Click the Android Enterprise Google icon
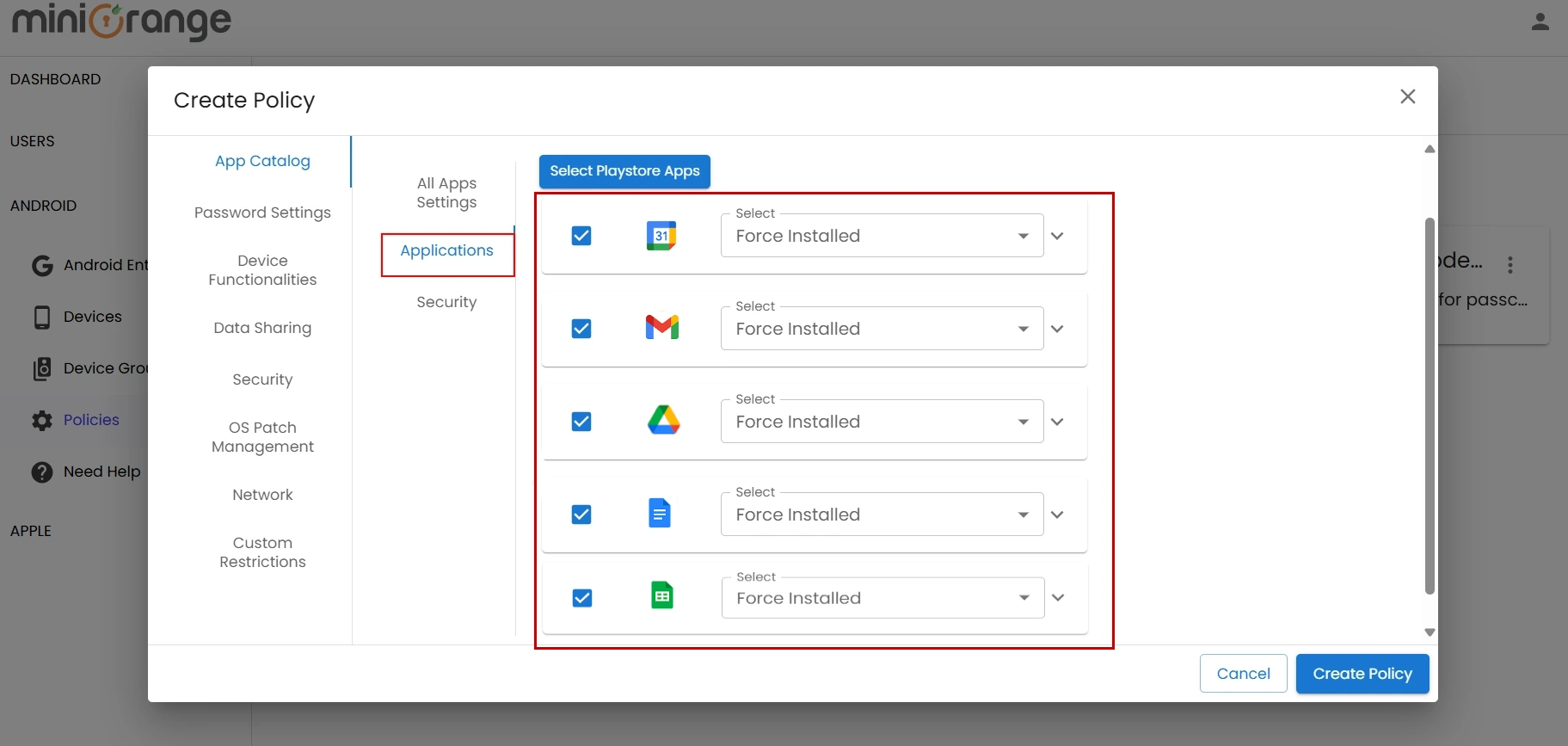The height and width of the screenshot is (746, 1568). [x=42, y=265]
